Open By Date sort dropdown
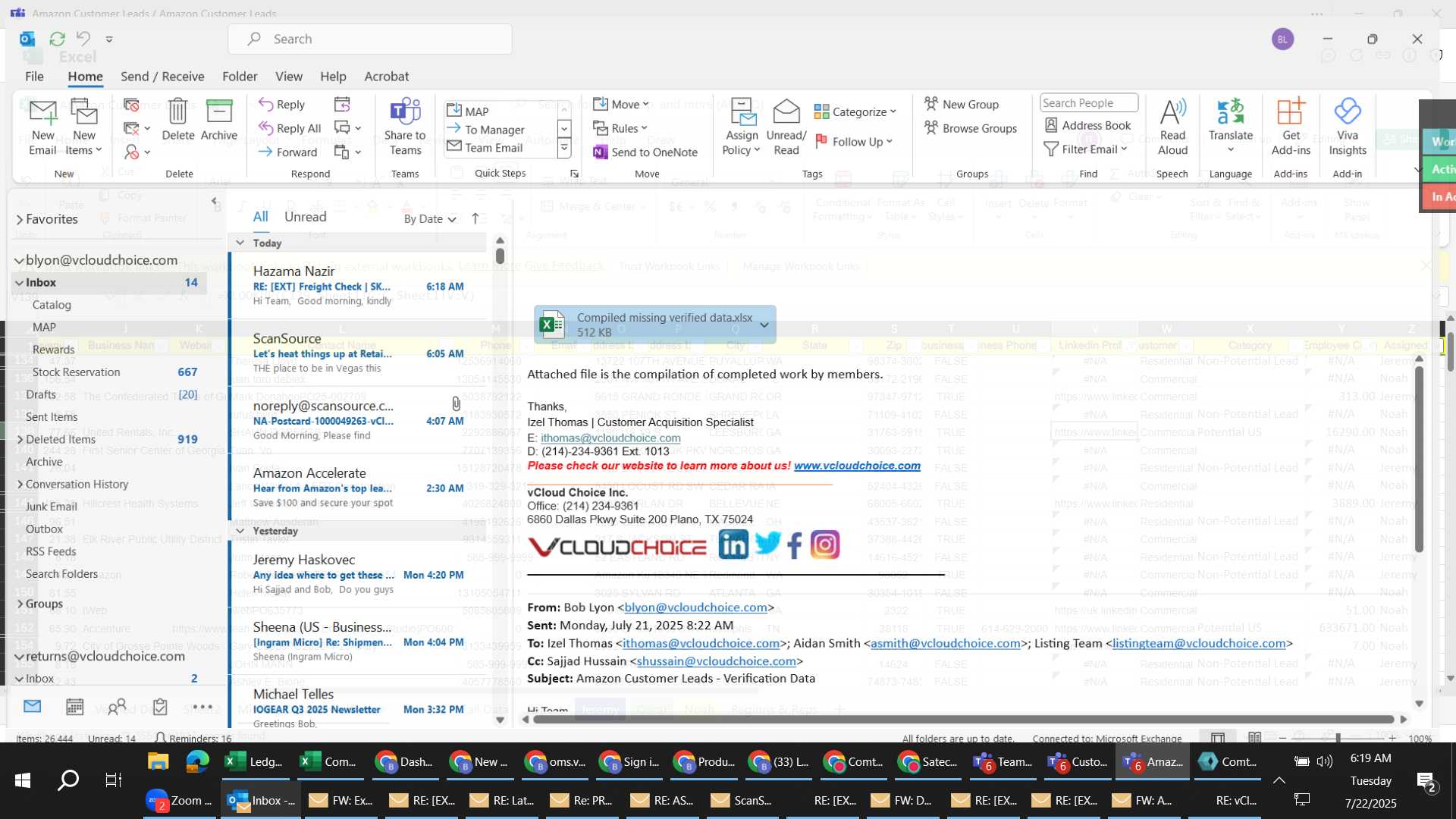 click(430, 219)
